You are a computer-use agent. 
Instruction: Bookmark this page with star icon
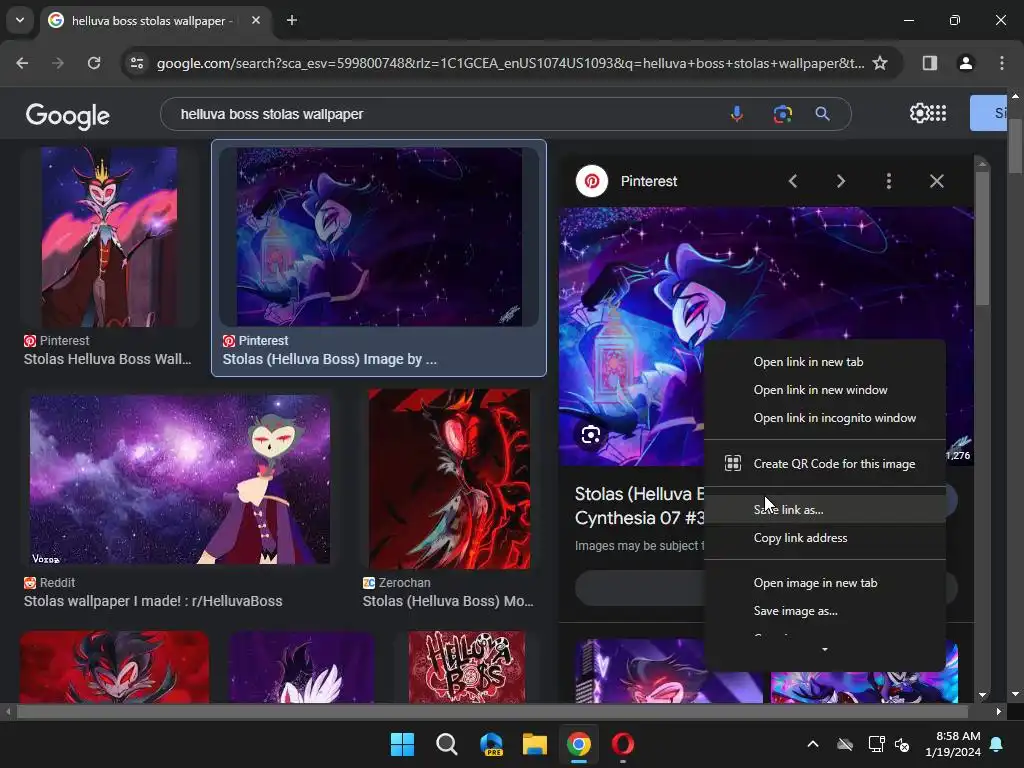coord(880,63)
